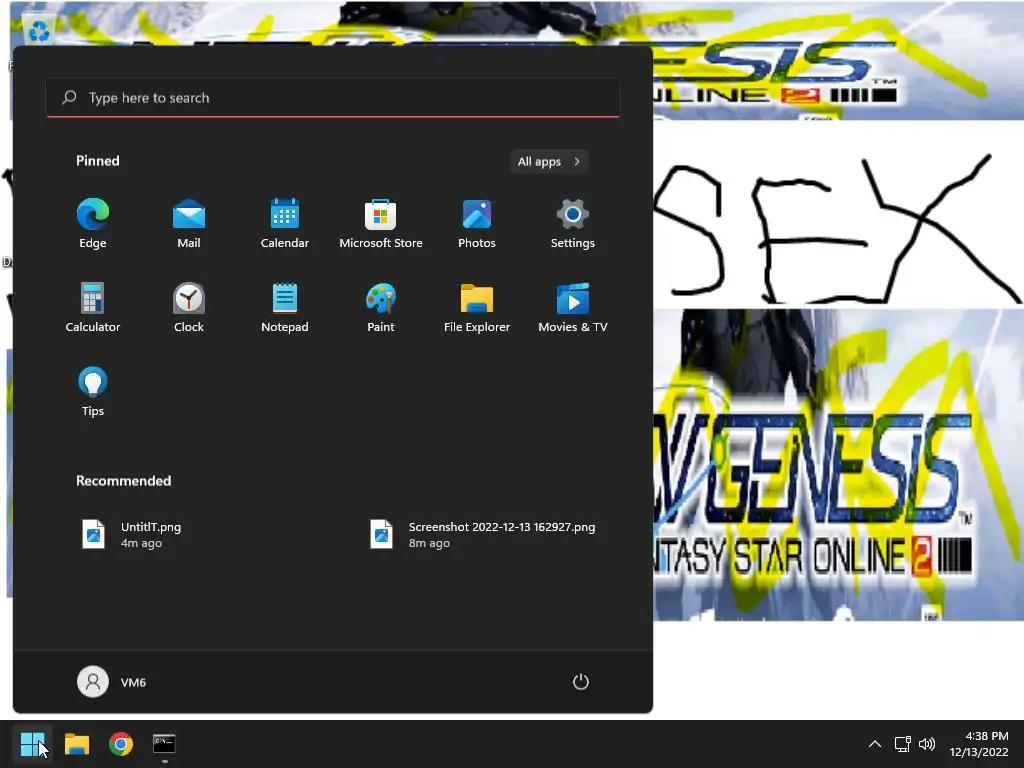Screen dimensions: 1024x768
Task: Open the Recycle Bin on desktop
Action: 39,31
